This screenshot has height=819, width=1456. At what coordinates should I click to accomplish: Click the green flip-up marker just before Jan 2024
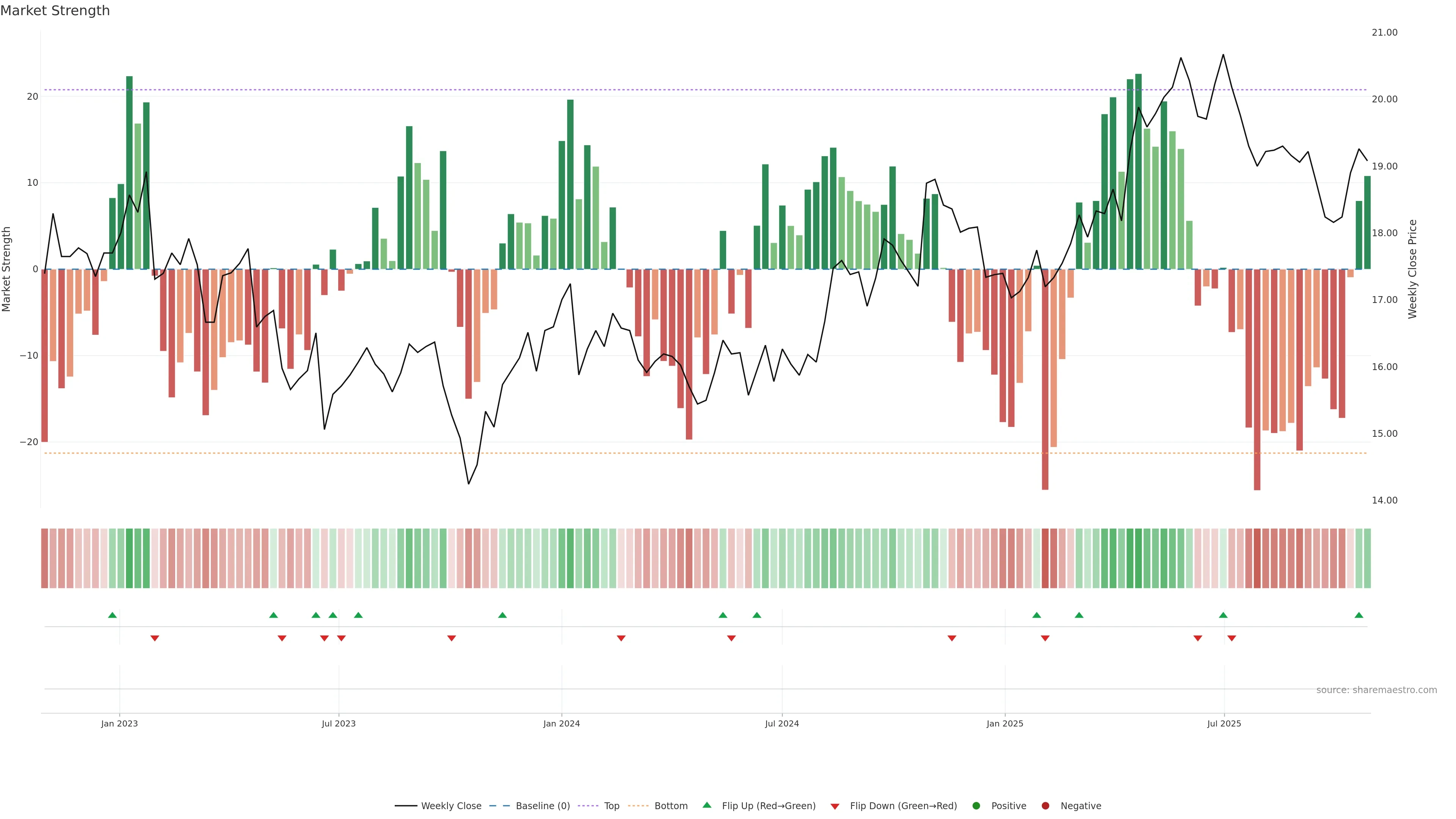[x=502, y=615]
